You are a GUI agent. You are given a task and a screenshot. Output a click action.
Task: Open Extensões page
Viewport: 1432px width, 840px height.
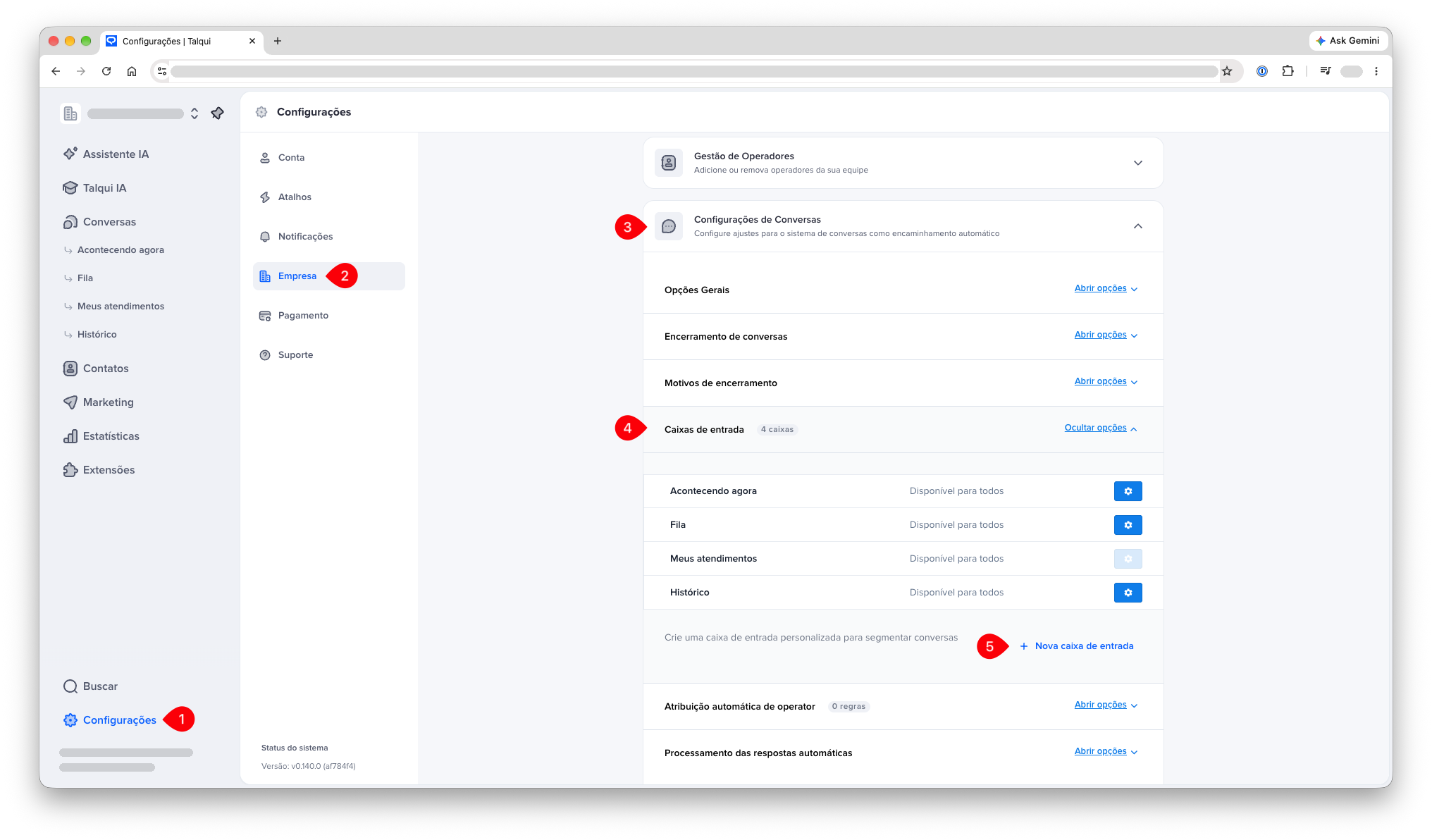tap(99, 469)
